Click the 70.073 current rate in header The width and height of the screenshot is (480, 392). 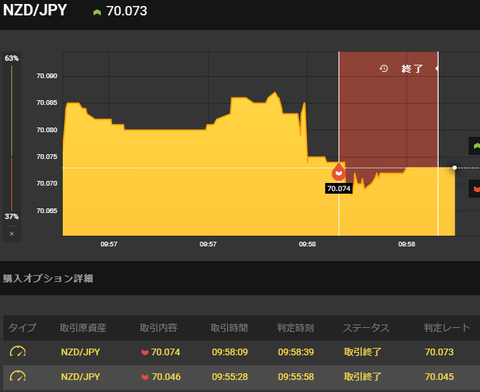(127, 11)
